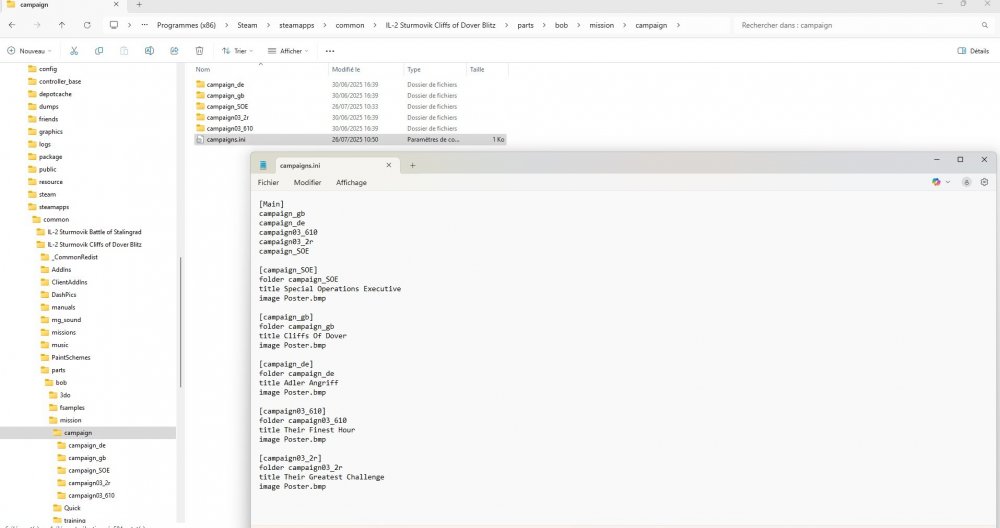
Task: Click the Copy icon in Explorer toolbar
Action: pyautogui.click(x=99, y=50)
